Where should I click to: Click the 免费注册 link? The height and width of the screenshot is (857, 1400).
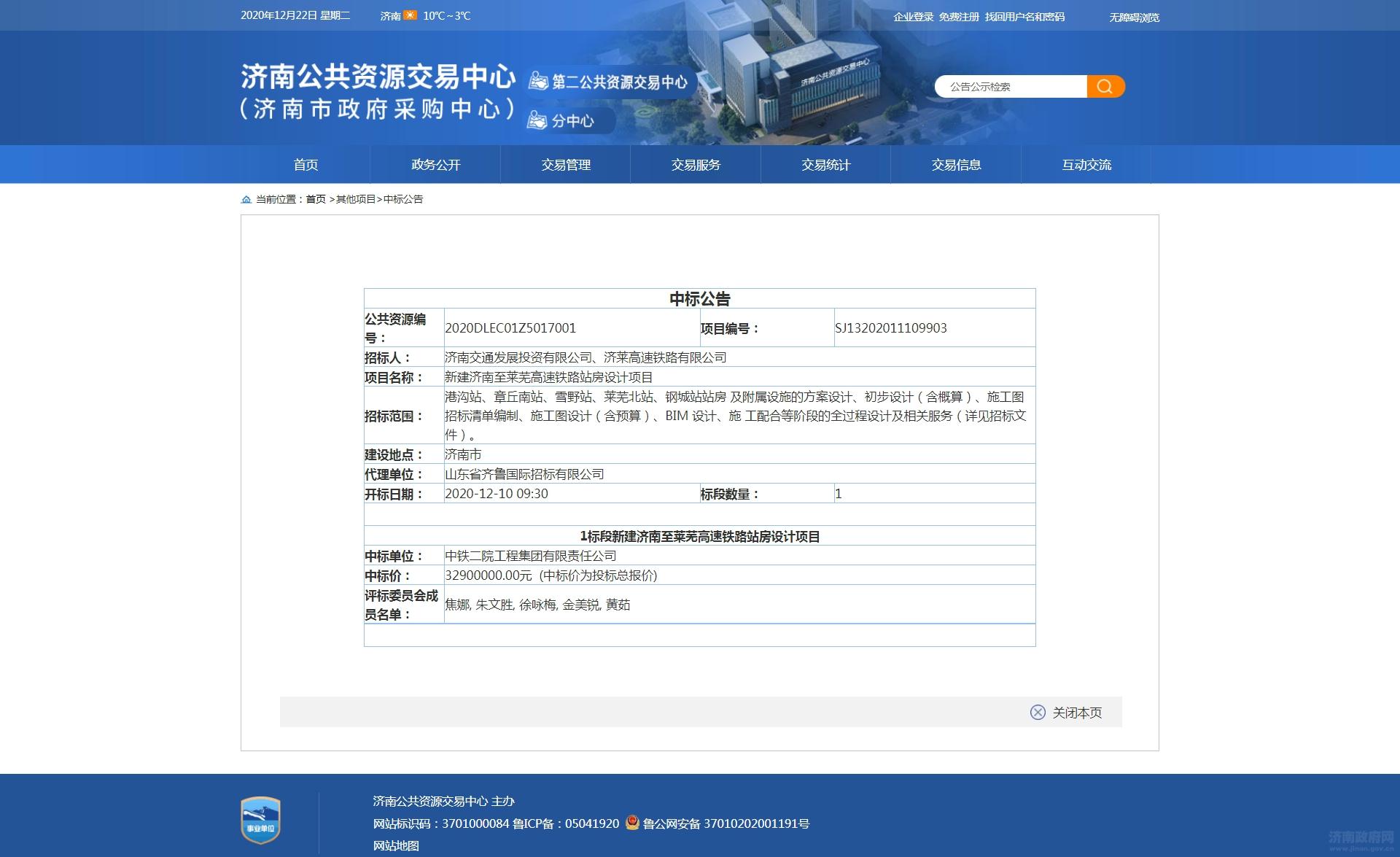click(x=959, y=17)
